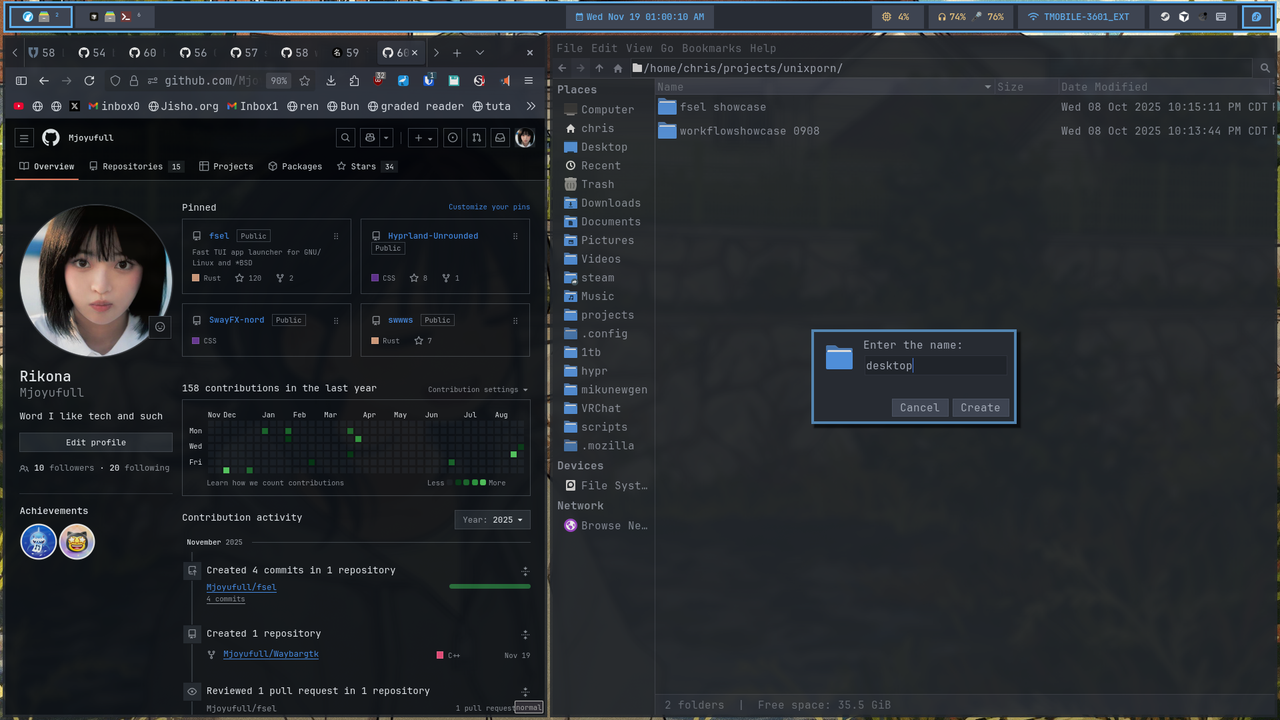Click the keyboard layout icon in the tray
Viewport: 1280px width, 720px height.
coord(1221,16)
